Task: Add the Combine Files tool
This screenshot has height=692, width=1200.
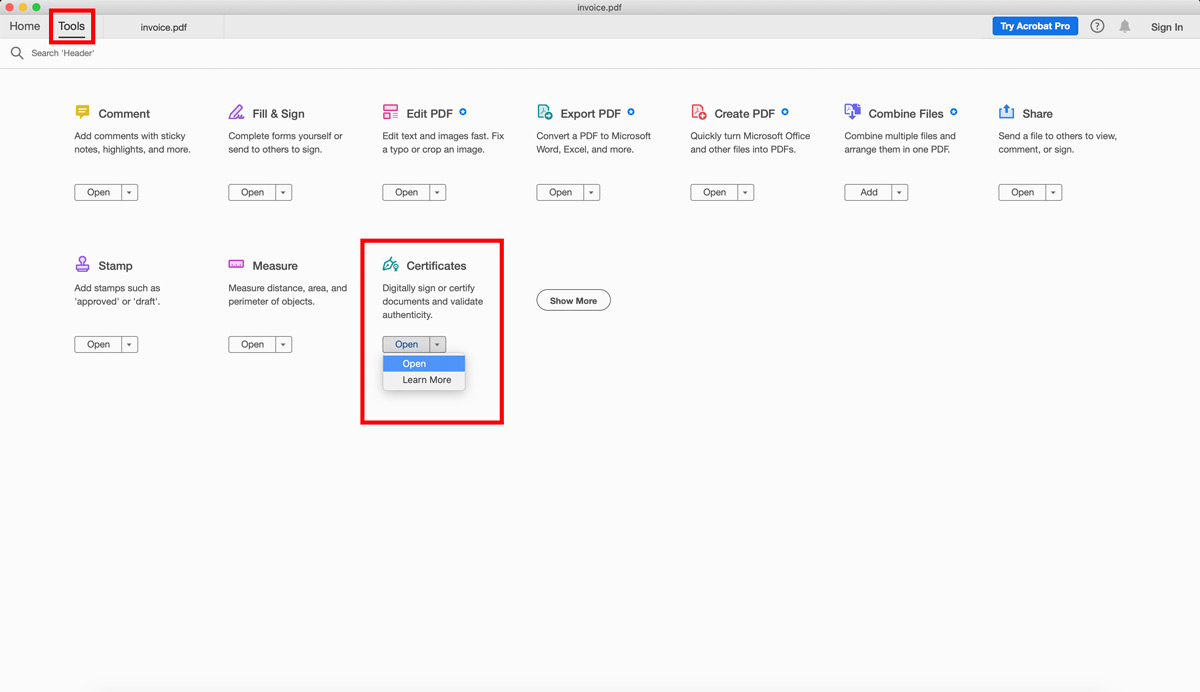Action: point(869,192)
